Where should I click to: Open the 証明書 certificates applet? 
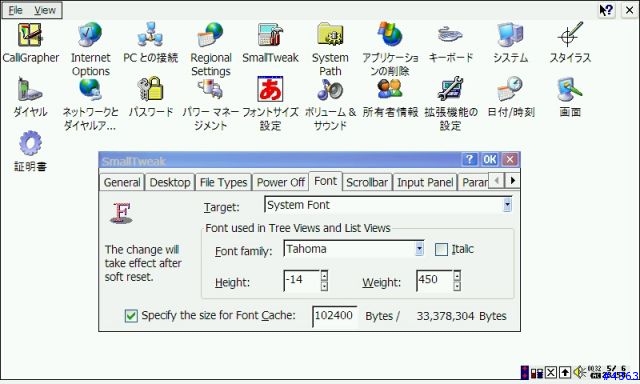click(30, 151)
